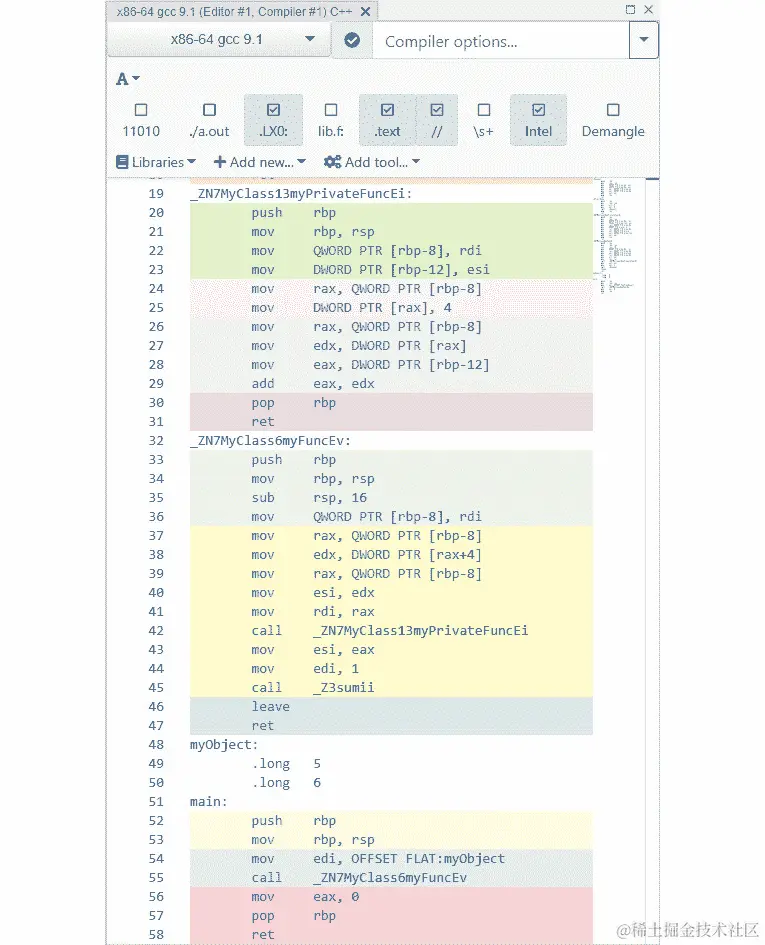This screenshot has width=765, height=945.
Task: Click OFFSET FLAT:myObject on line 54
Action: point(428,858)
